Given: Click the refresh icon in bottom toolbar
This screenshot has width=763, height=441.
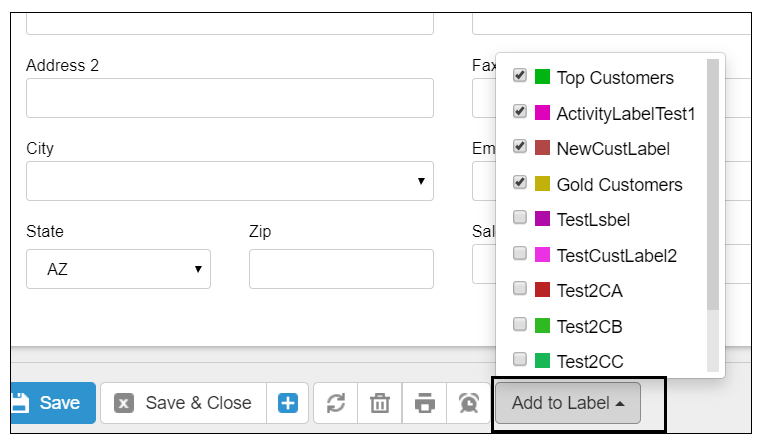Looking at the screenshot, I should [x=336, y=403].
